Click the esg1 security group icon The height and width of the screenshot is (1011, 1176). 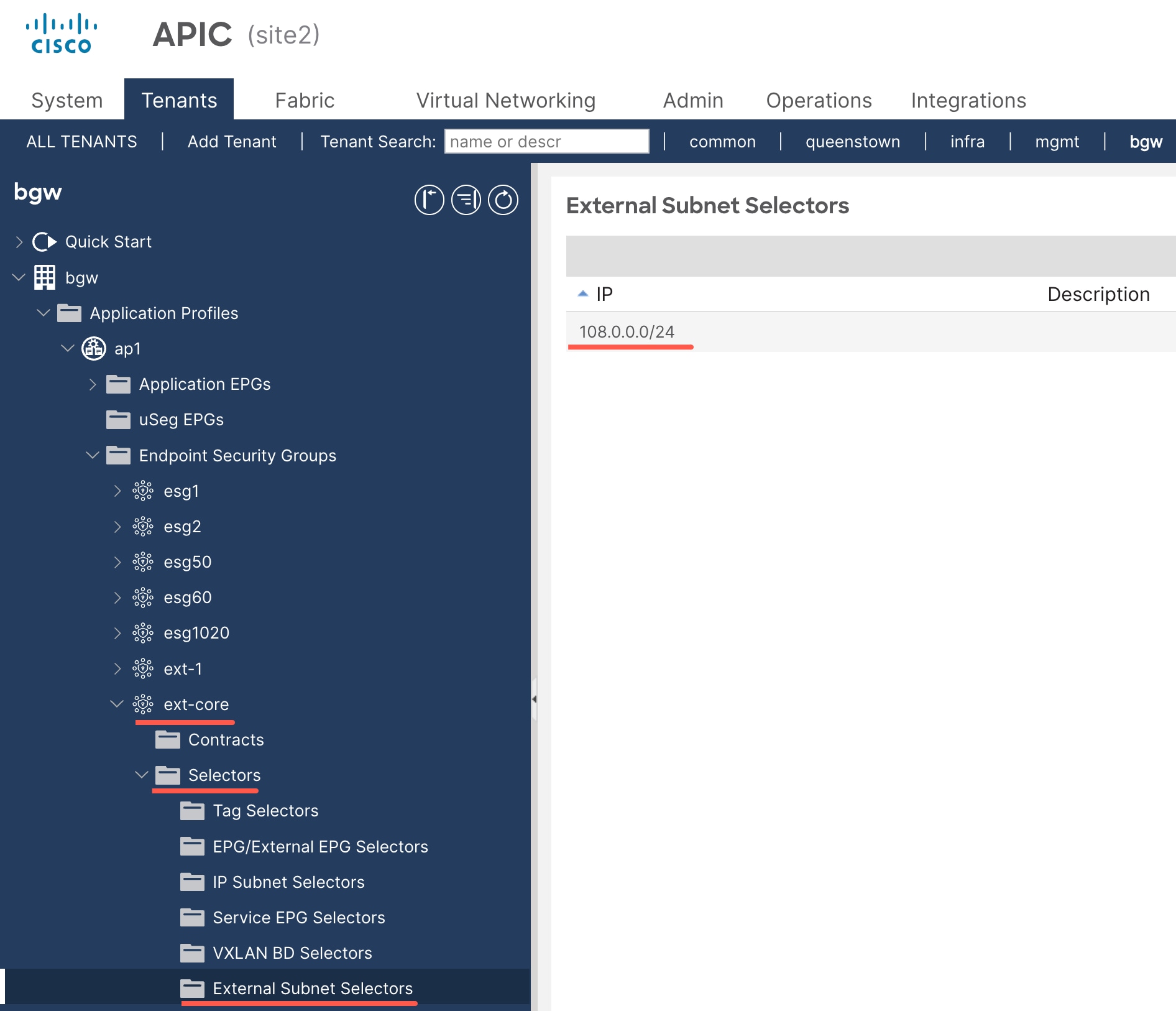pos(143,491)
